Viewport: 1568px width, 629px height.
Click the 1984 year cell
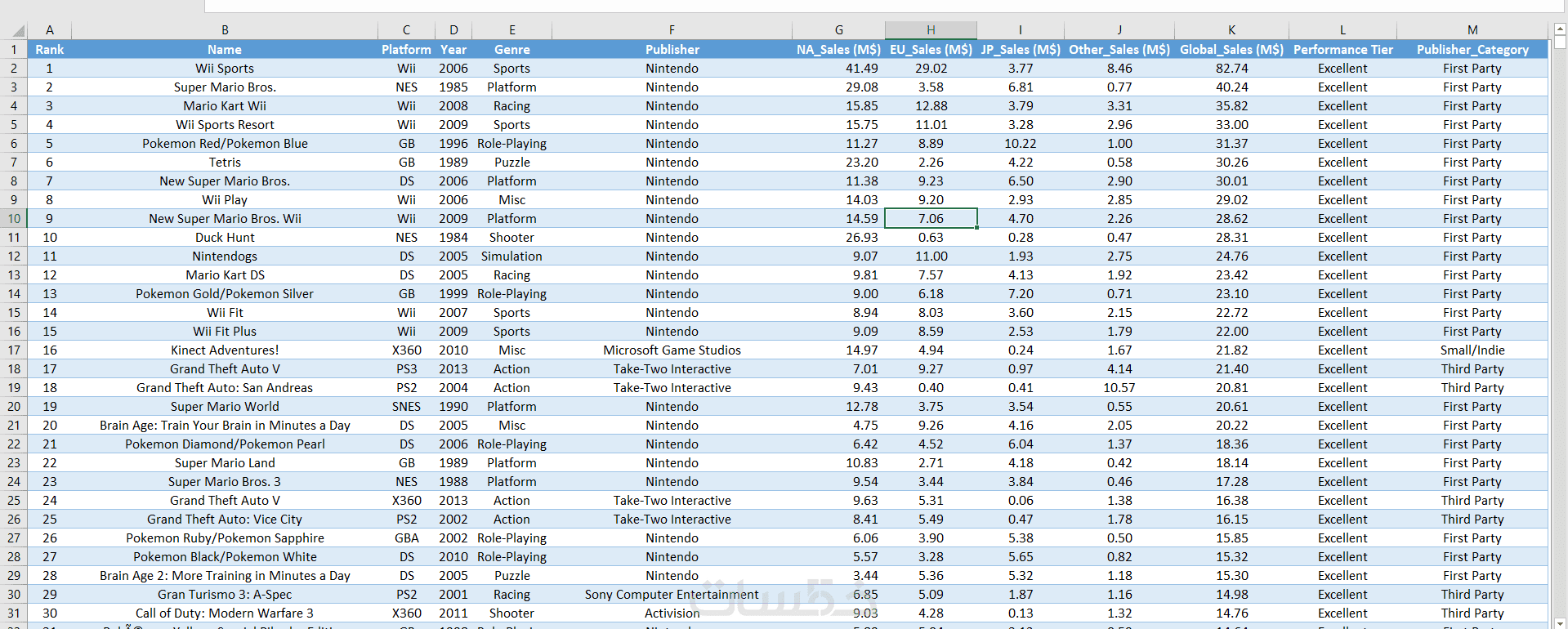click(x=453, y=238)
